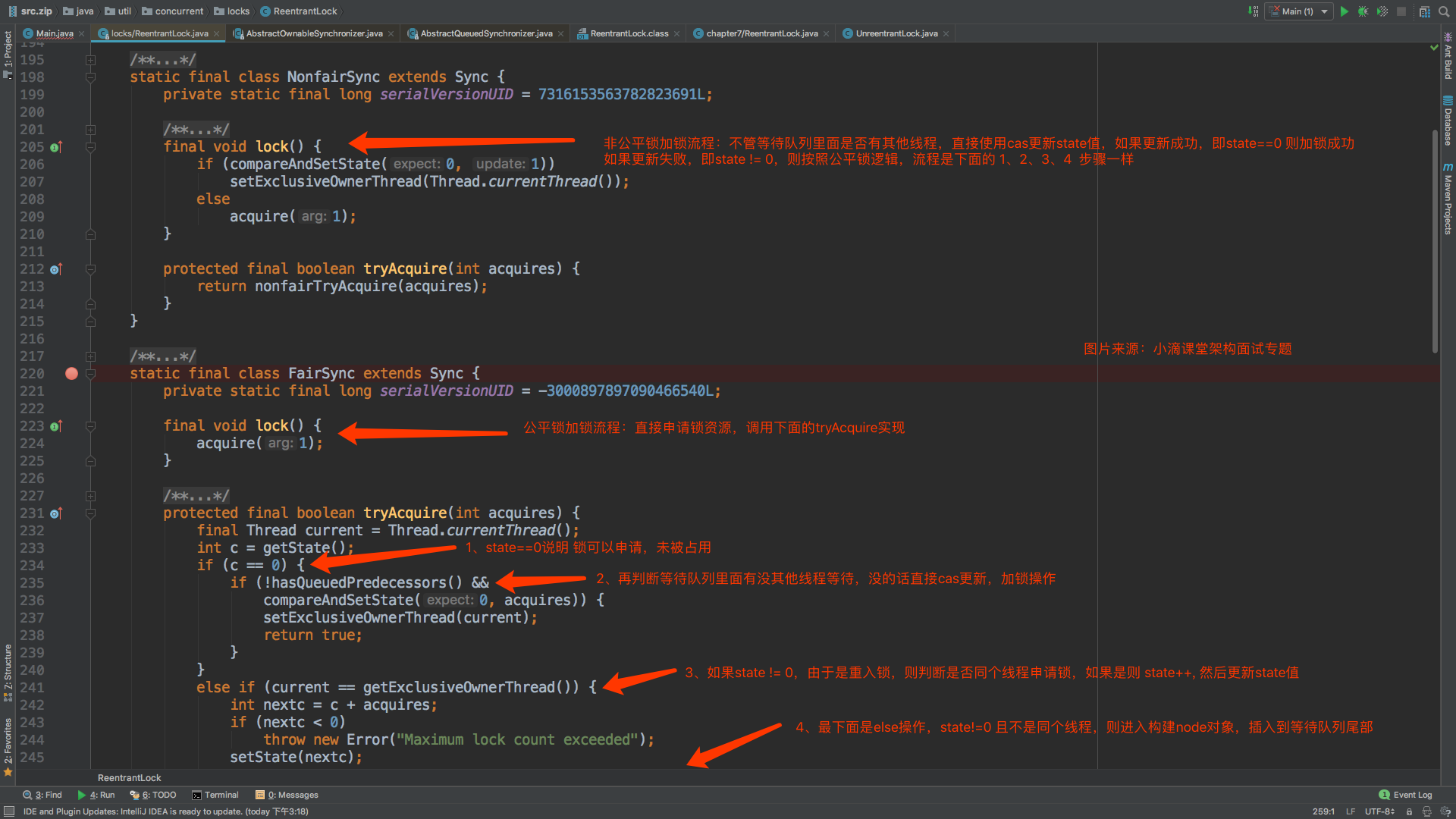Open Project Structure icon
The height and width of the screenshot is (819, 1456).
(x=1424, y=11)
